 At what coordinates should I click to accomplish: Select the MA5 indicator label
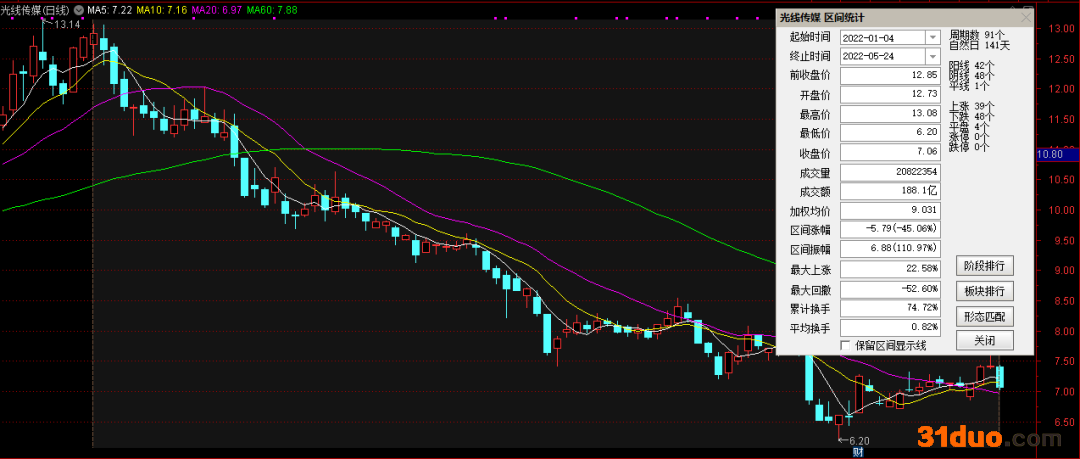[110, 9]
